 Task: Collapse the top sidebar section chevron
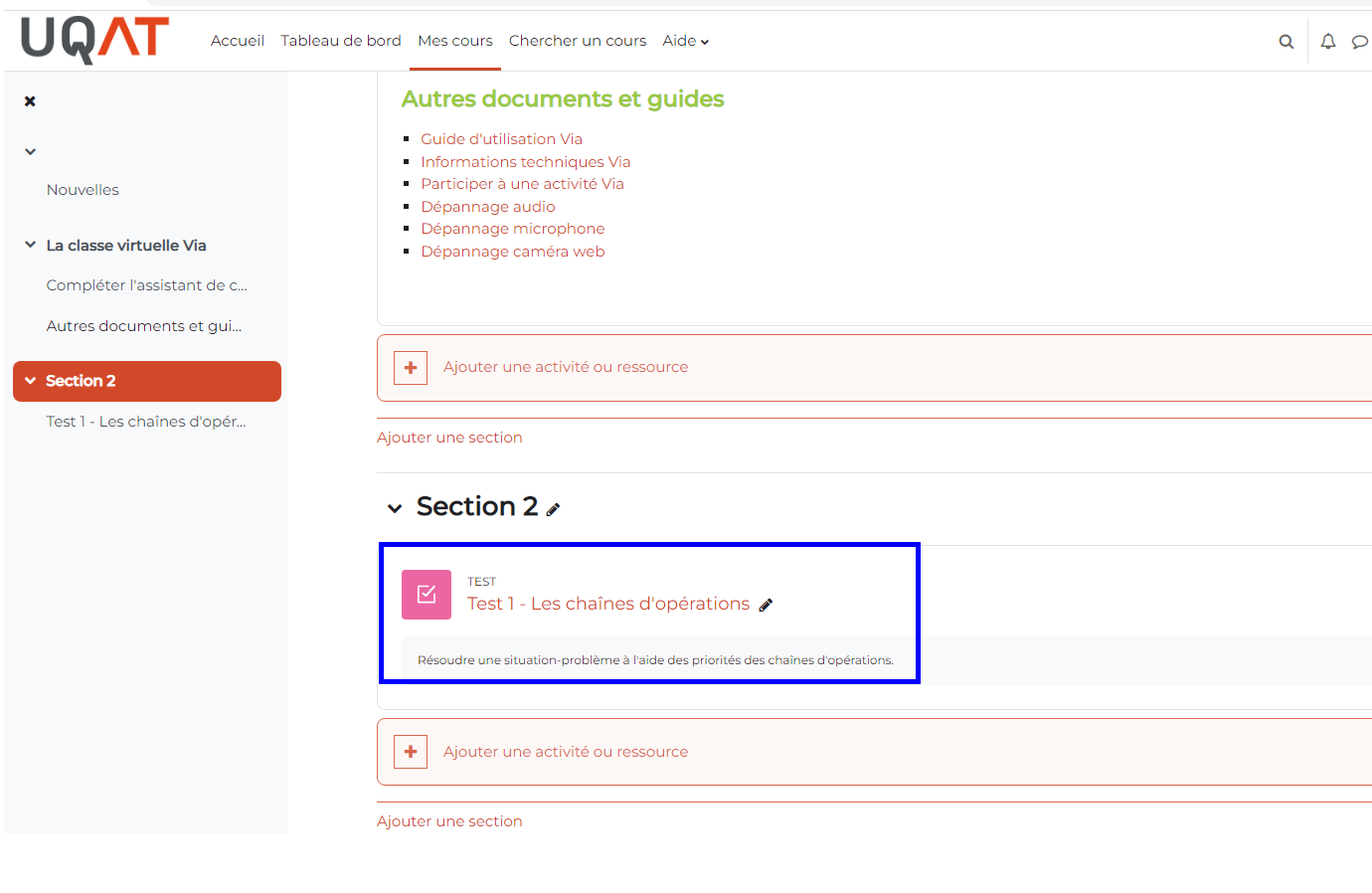[x=31, y=152]
